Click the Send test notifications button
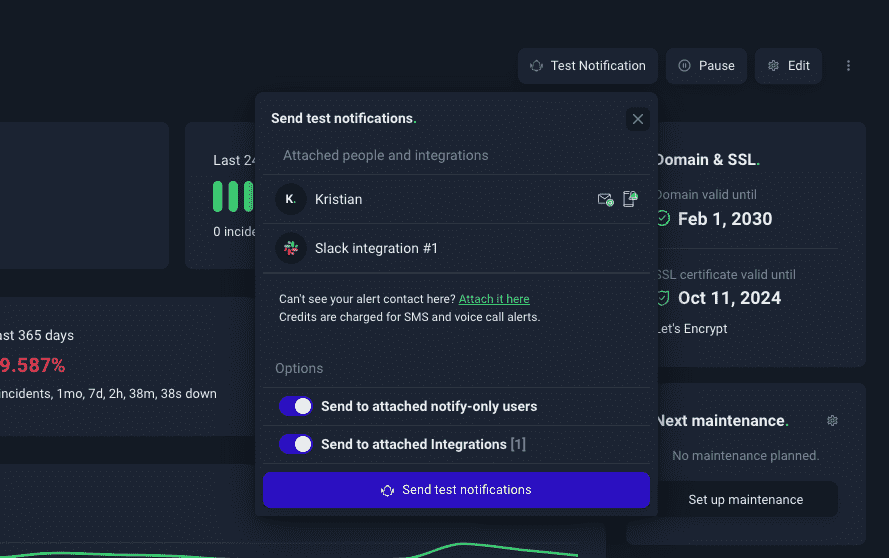Viewport: 889px width, 558px height. click(x=456, y=490)
